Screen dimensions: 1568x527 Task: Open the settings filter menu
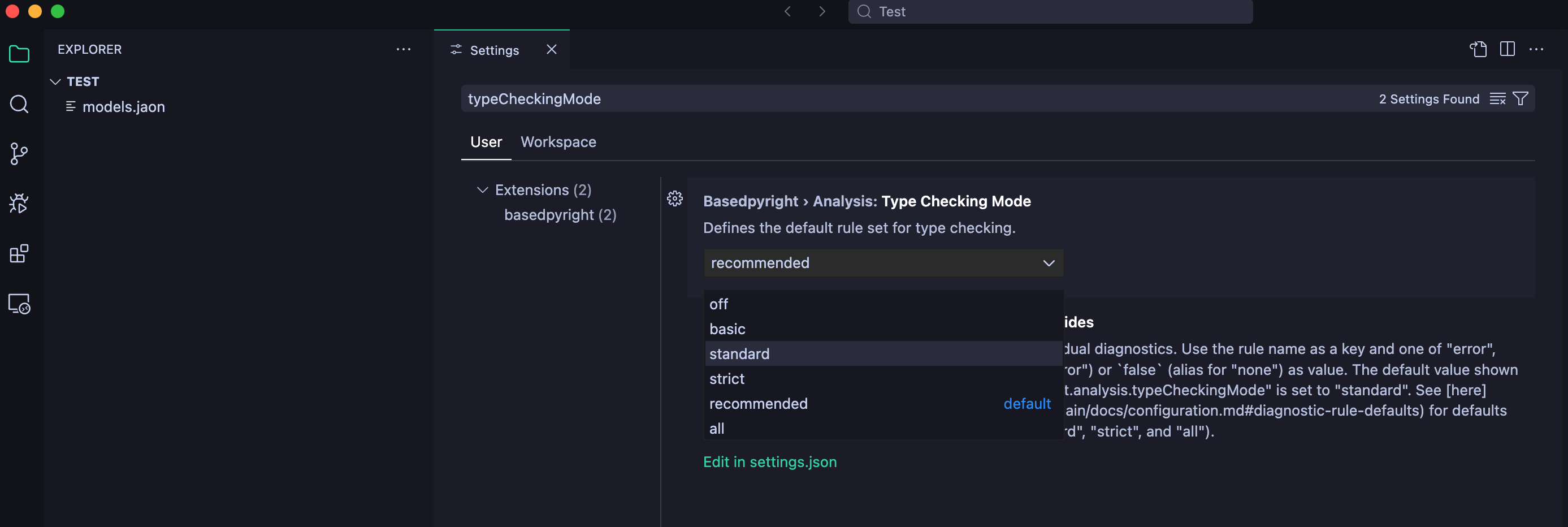1521,99
